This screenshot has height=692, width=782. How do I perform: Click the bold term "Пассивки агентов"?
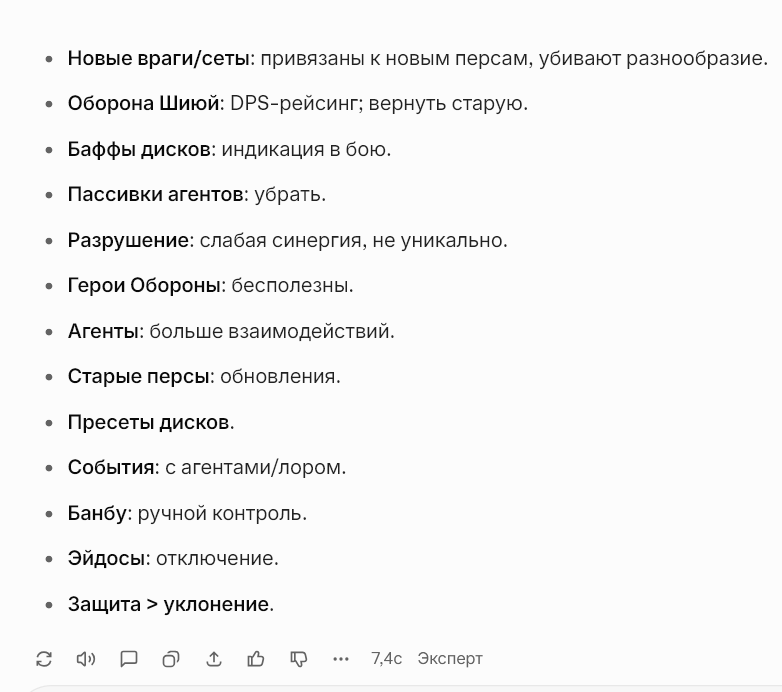pyautogui.click(x=155, y=194)
